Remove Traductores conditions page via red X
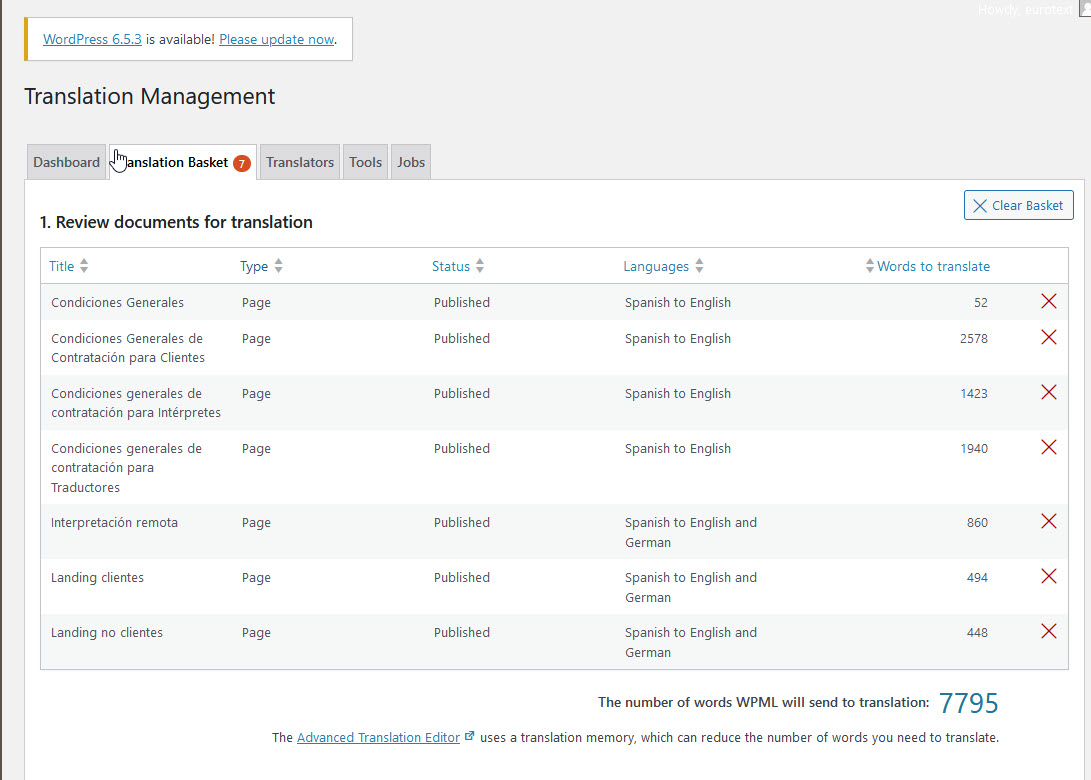 click(x=1048, y=447)
